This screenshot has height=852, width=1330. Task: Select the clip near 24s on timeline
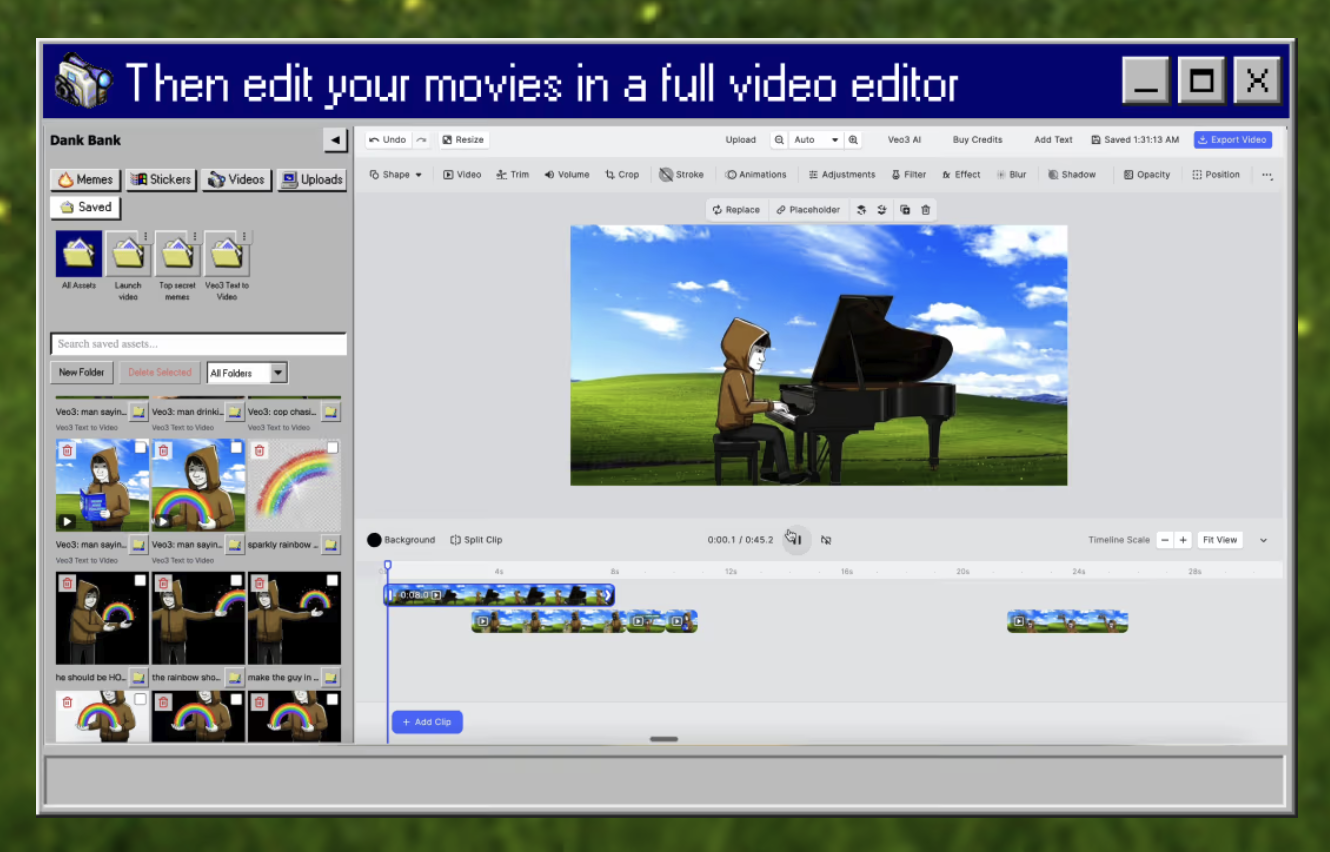tap(1067, 622)
